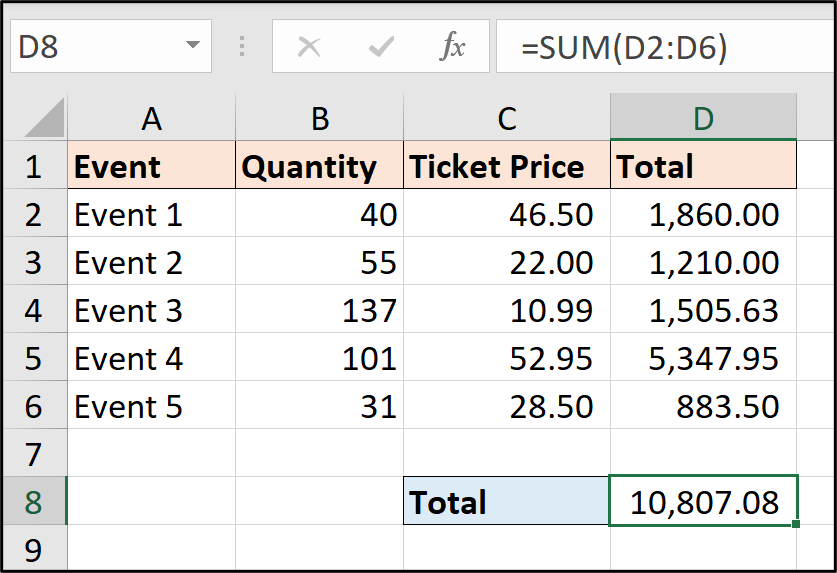Select quantity cell with value 55
The height and width of the screenshot is (573, 837).
click(319, 261)
